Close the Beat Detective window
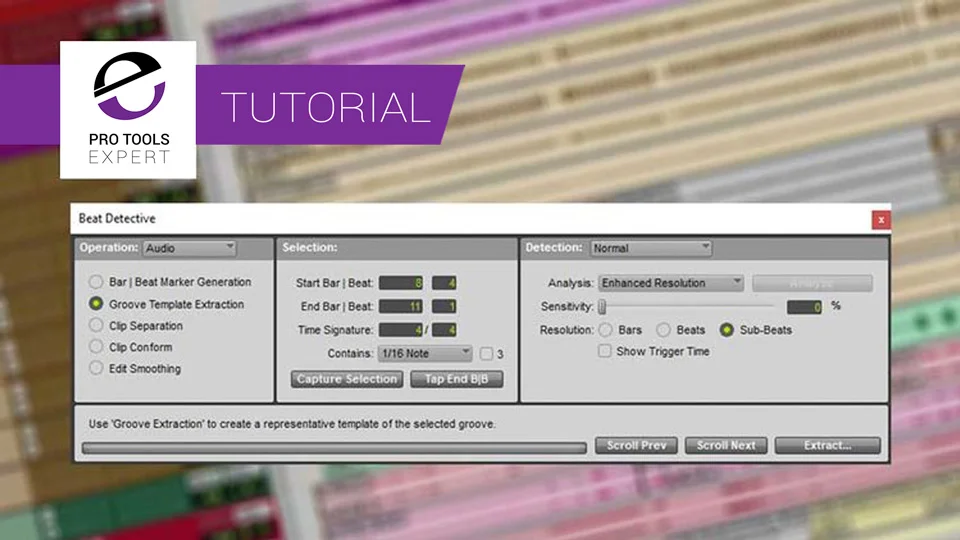The width and height of the screenshot is (960, 540). tap(880, 220)
